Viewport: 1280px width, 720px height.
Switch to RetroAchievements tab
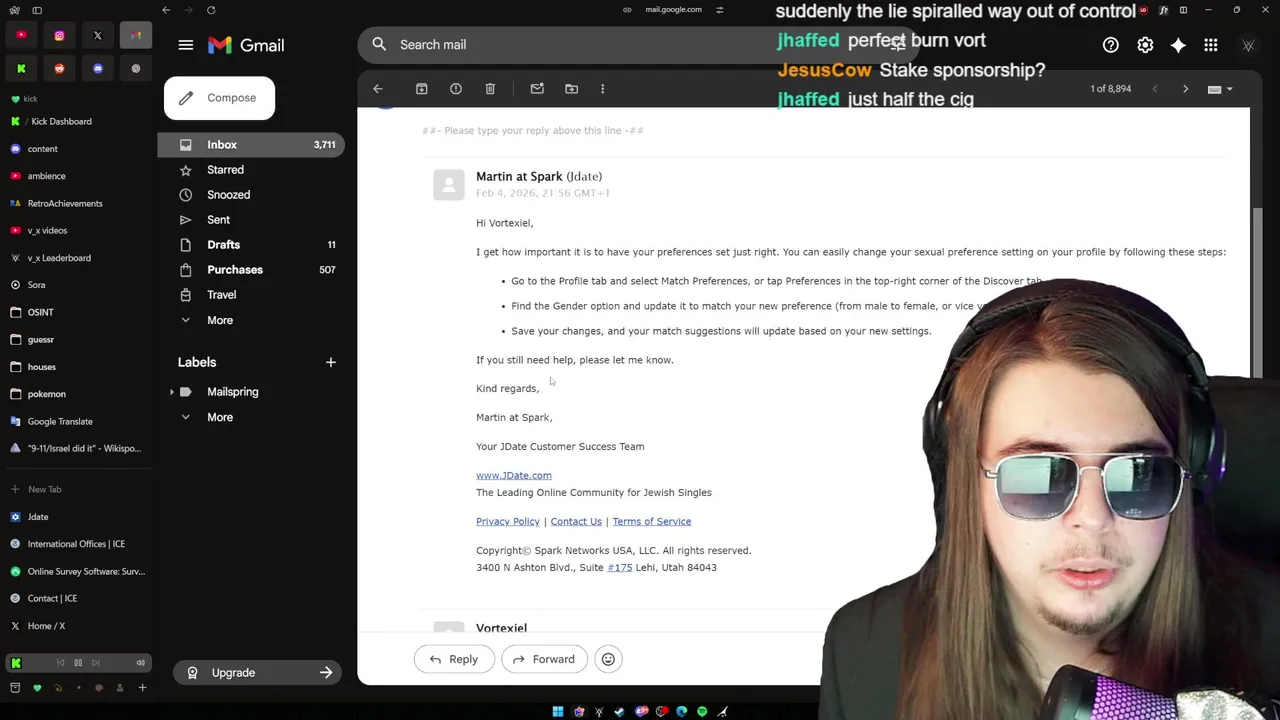click(77, 203)
